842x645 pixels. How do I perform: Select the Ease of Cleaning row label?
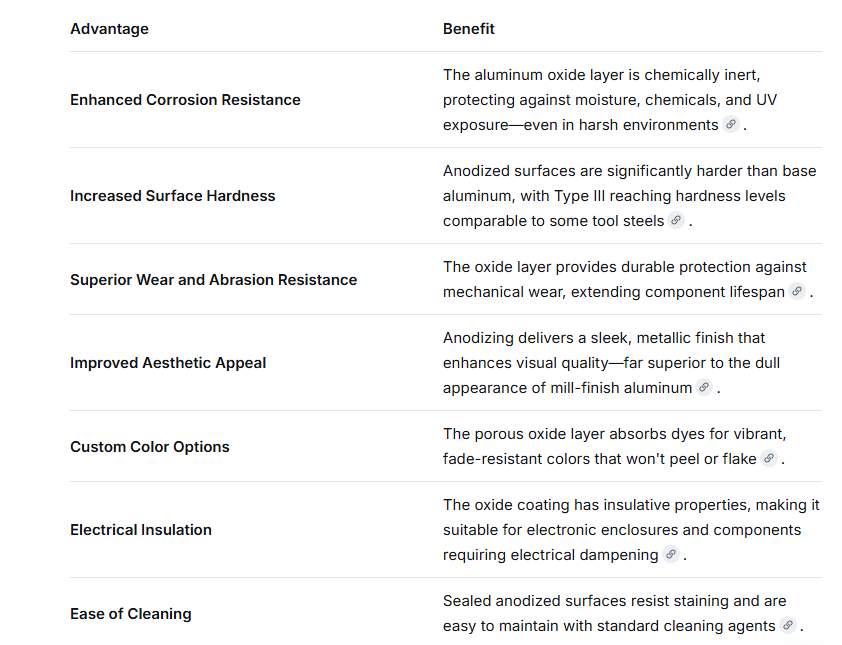[130, 614]
